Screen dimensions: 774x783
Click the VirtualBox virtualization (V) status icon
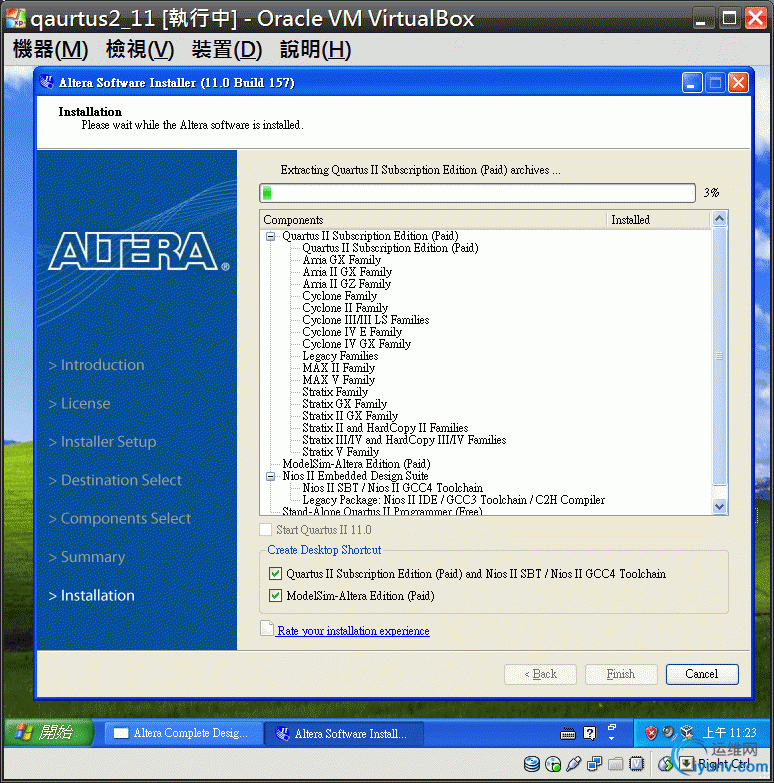(x=637, y=764)
